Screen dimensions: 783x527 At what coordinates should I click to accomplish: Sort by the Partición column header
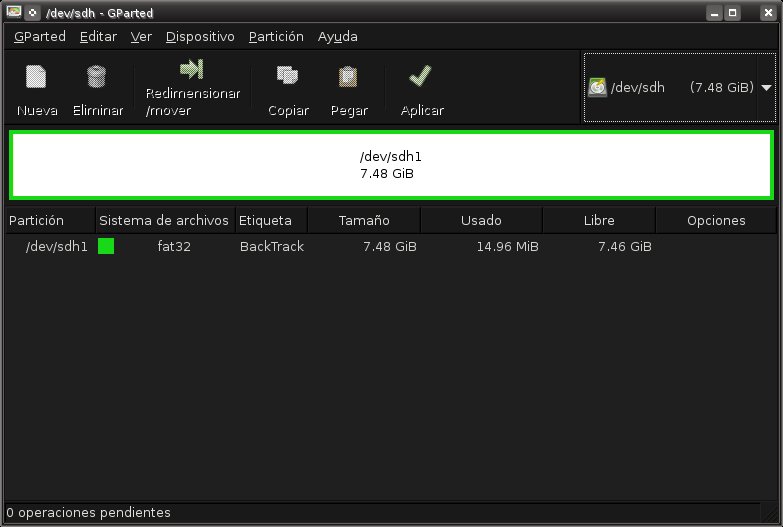(x=50, y=220)
